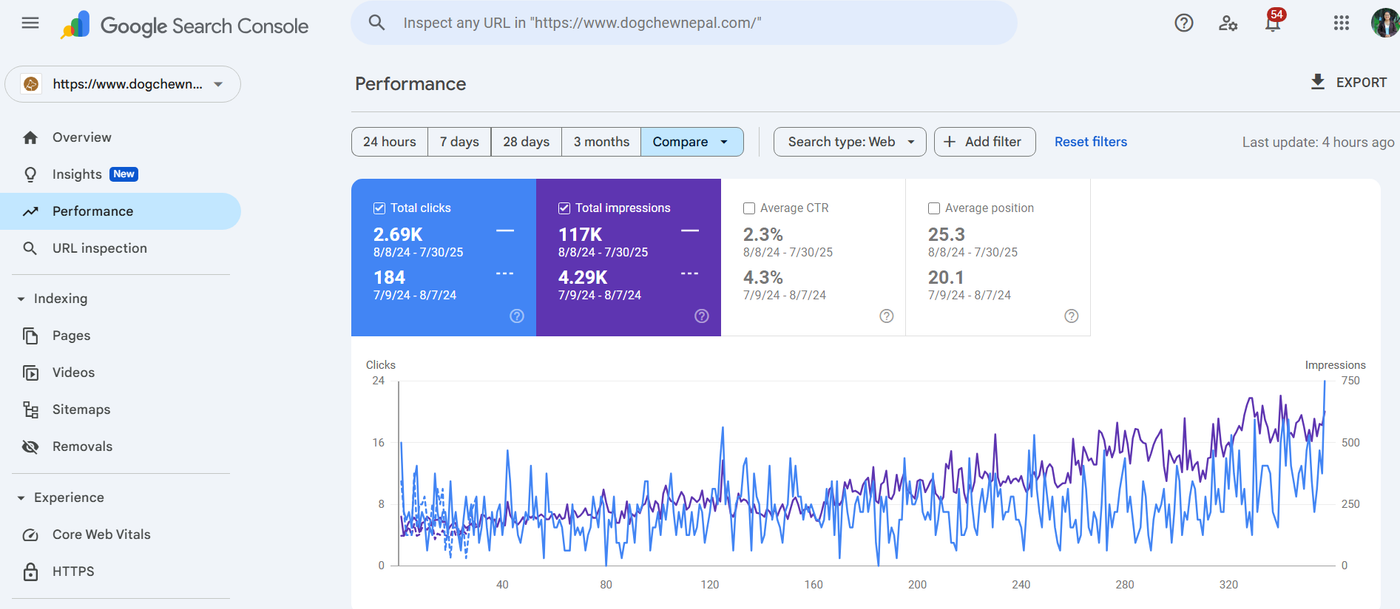
Task: Open the Compare date range dropdown
Action: click(692, 142)
